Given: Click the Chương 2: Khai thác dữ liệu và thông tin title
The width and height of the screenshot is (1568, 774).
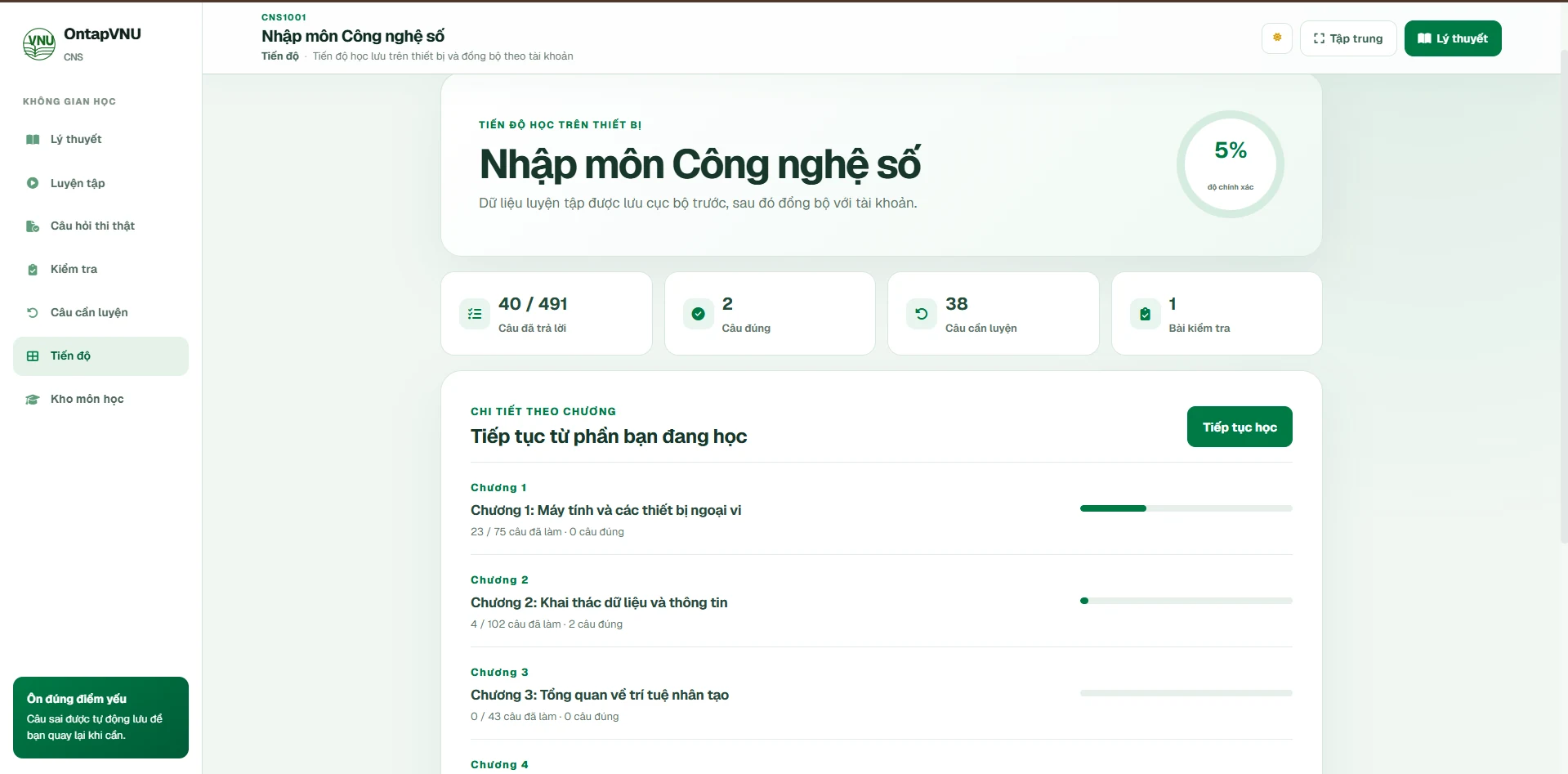Looking at the screenshot, I should (x=599, y=602).
